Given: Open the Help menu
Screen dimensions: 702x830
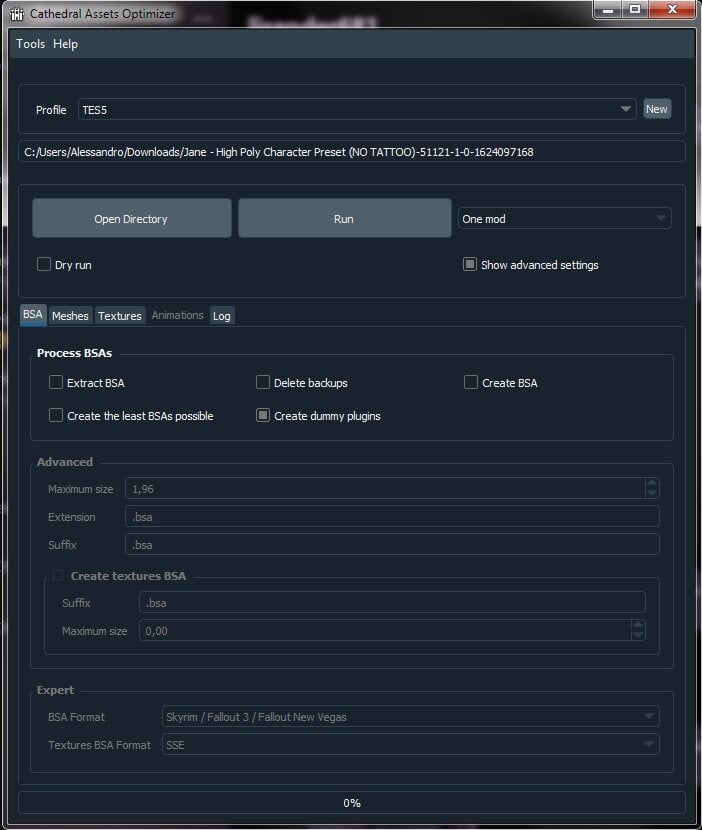Looking at the screenshot, I should tap(65, 44).
